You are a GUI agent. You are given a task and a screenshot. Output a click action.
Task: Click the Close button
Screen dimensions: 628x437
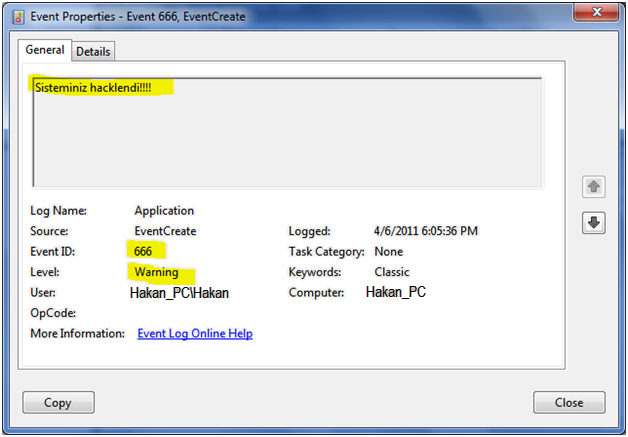(569, 402)
